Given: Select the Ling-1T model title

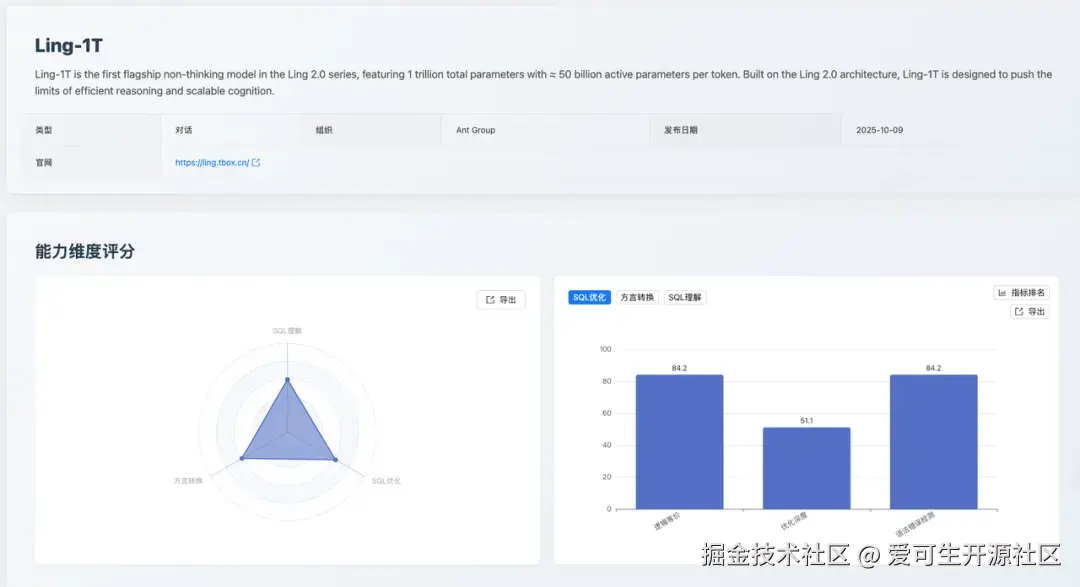Looking at the screenshot, I should (68, 45).
